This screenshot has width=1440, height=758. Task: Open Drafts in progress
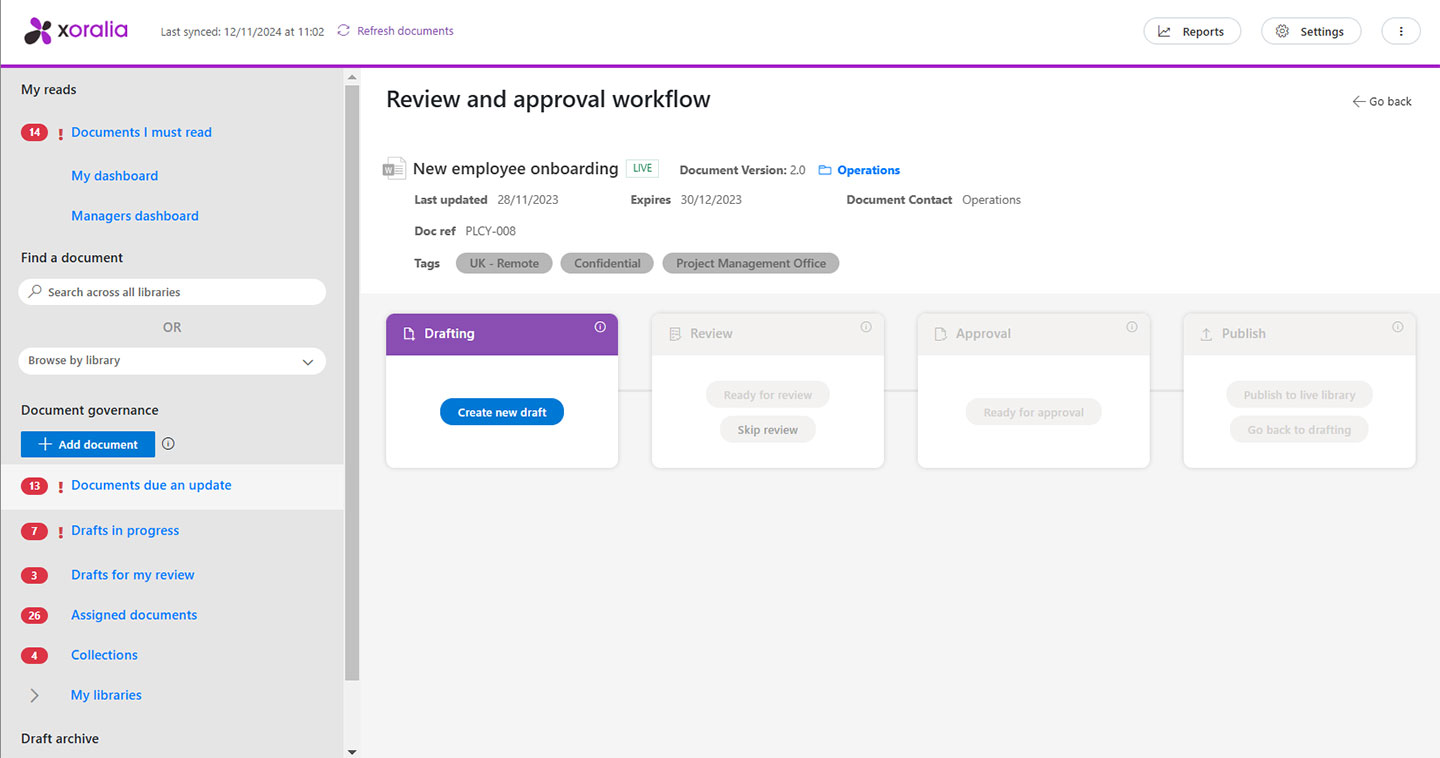125,531
